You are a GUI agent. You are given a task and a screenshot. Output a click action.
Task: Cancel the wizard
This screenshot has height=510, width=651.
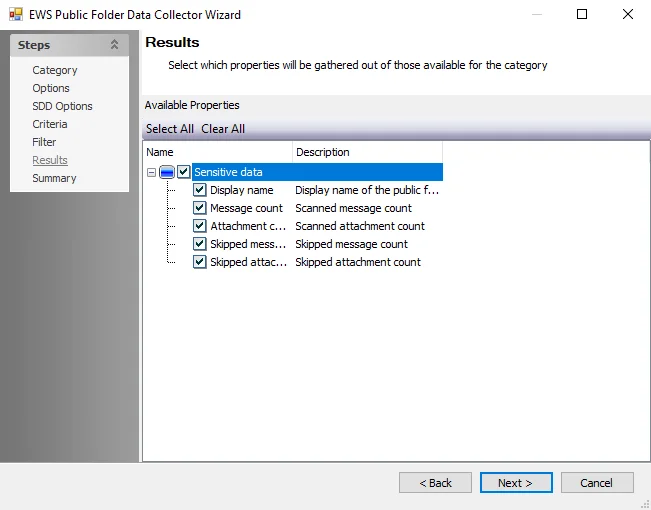click(x=597, y=483)
